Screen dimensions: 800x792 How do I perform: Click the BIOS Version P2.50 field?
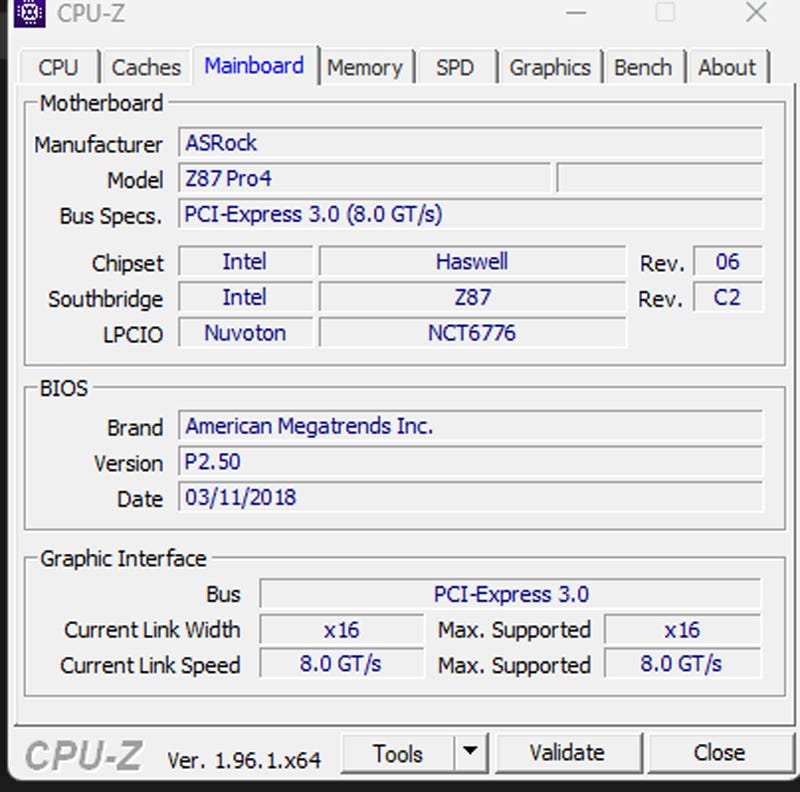[470, 461]
